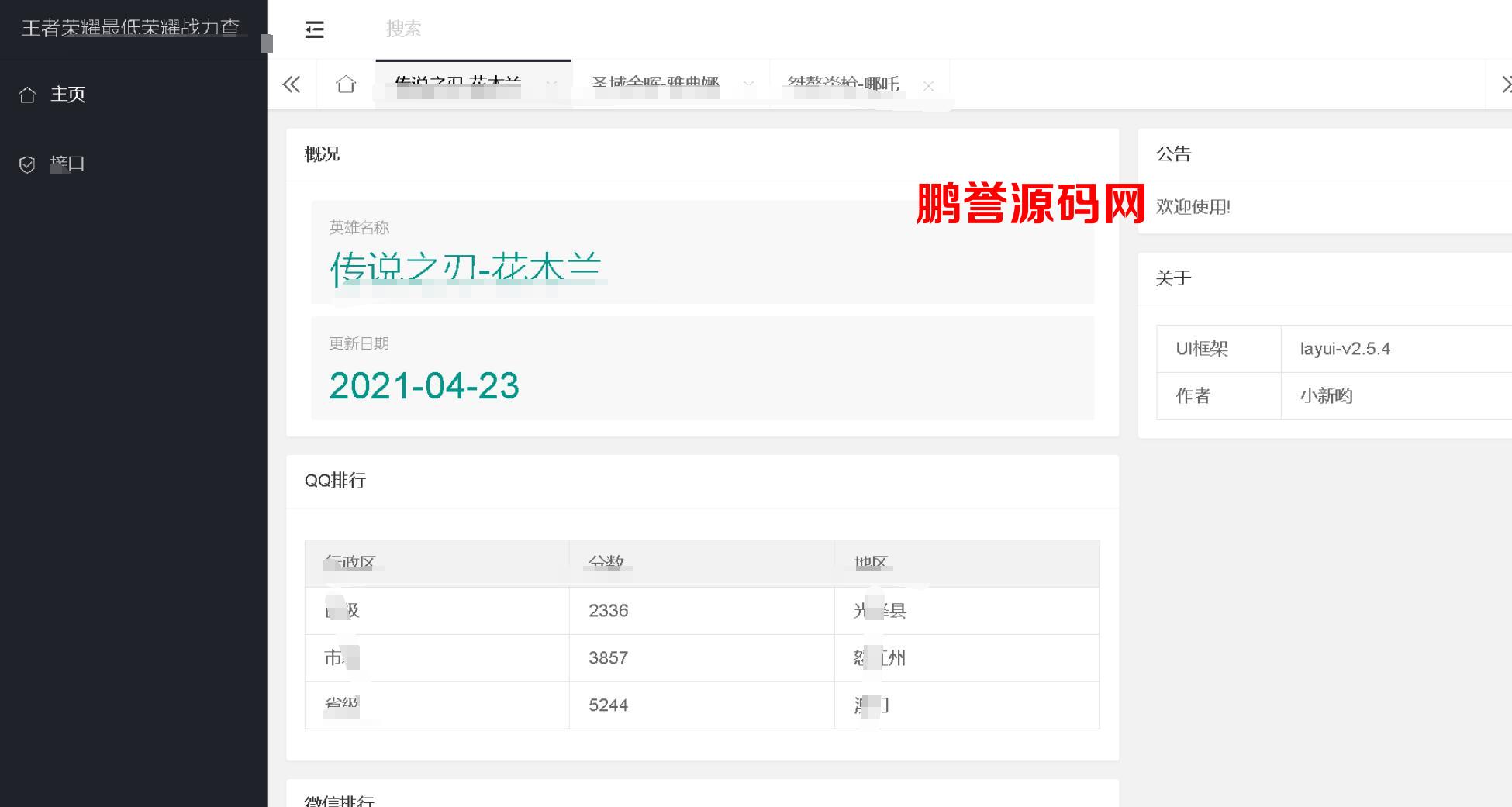Viewport: 1512px width, 807px height.
Task: Click the hero name 传说之刃-花木兰
Action: 465,268
